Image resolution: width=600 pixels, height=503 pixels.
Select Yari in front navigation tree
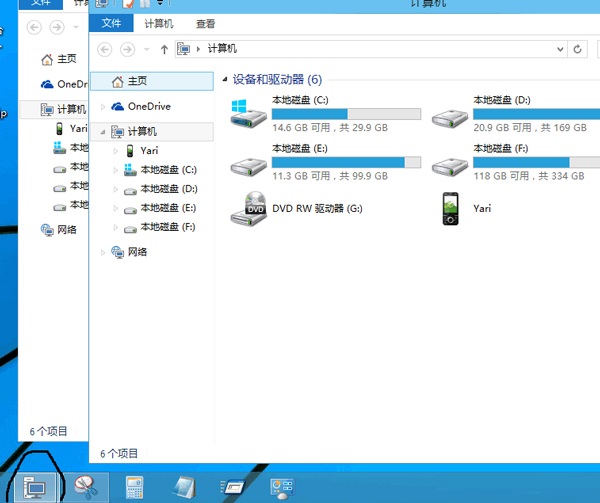point(149,151)
